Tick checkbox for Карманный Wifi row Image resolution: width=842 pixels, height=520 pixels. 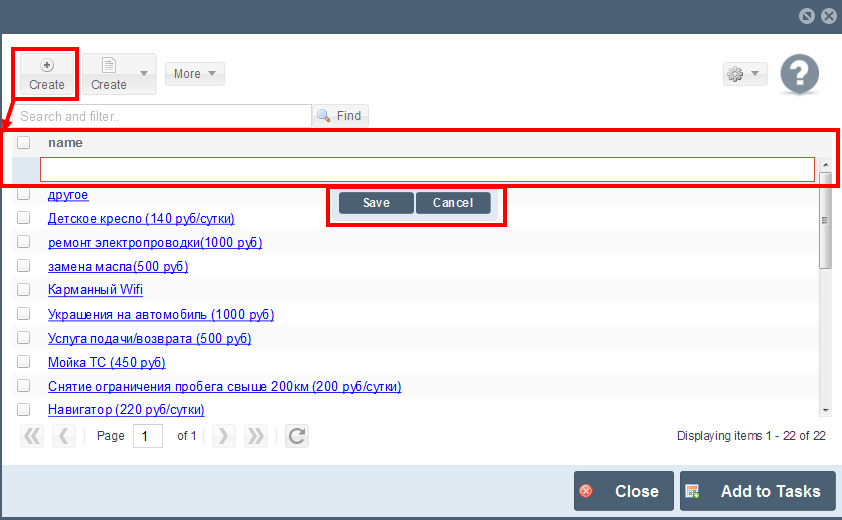[24, 289]
